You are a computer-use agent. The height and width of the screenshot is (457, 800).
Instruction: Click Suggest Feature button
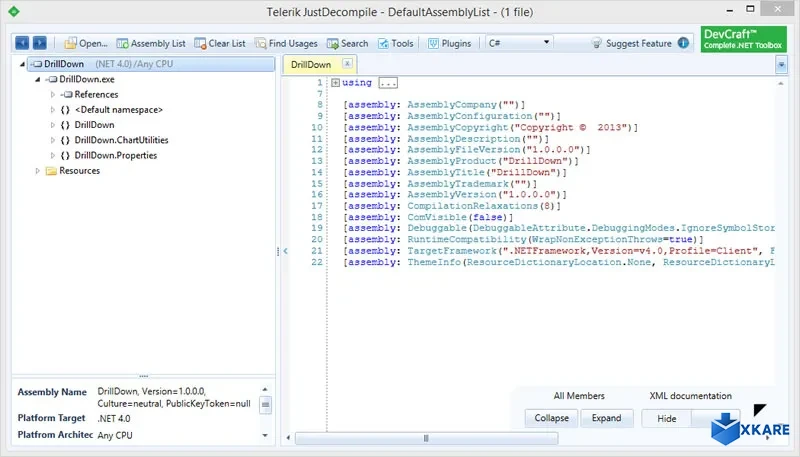coord(631,43)
